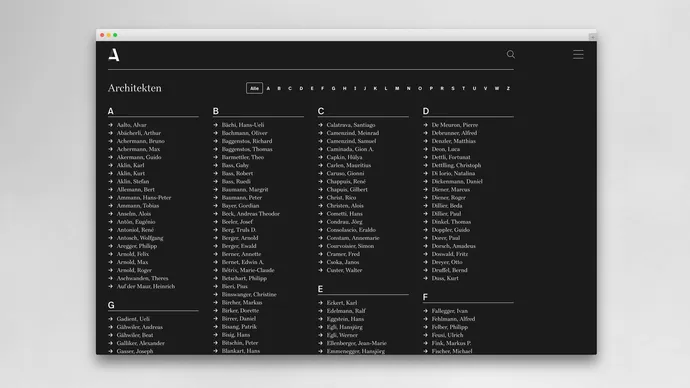Screen dimensions: 690x388
Task: Filter architects by letter S in alphabet bar
Action: point(453,88)
